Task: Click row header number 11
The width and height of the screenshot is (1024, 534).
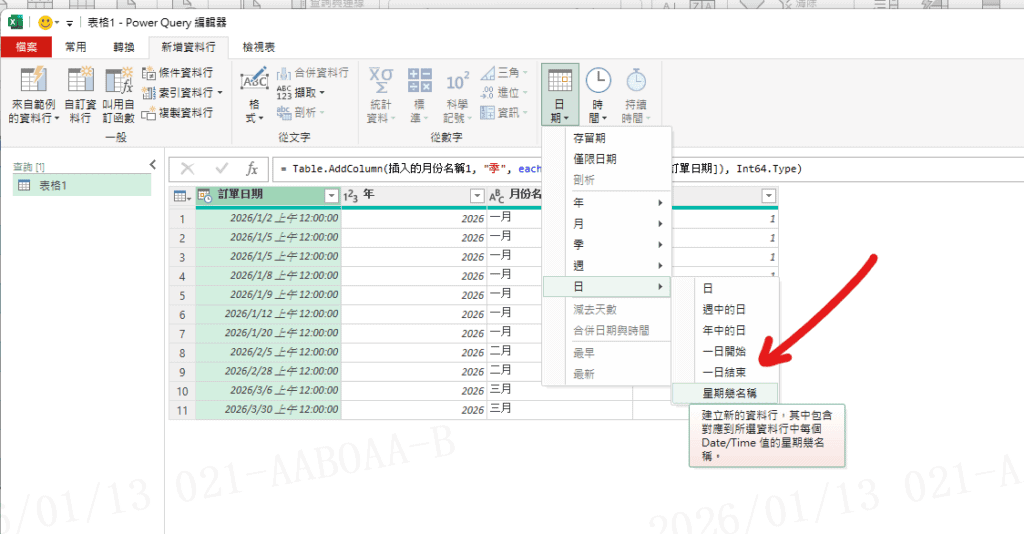Action: click(182, 410)
